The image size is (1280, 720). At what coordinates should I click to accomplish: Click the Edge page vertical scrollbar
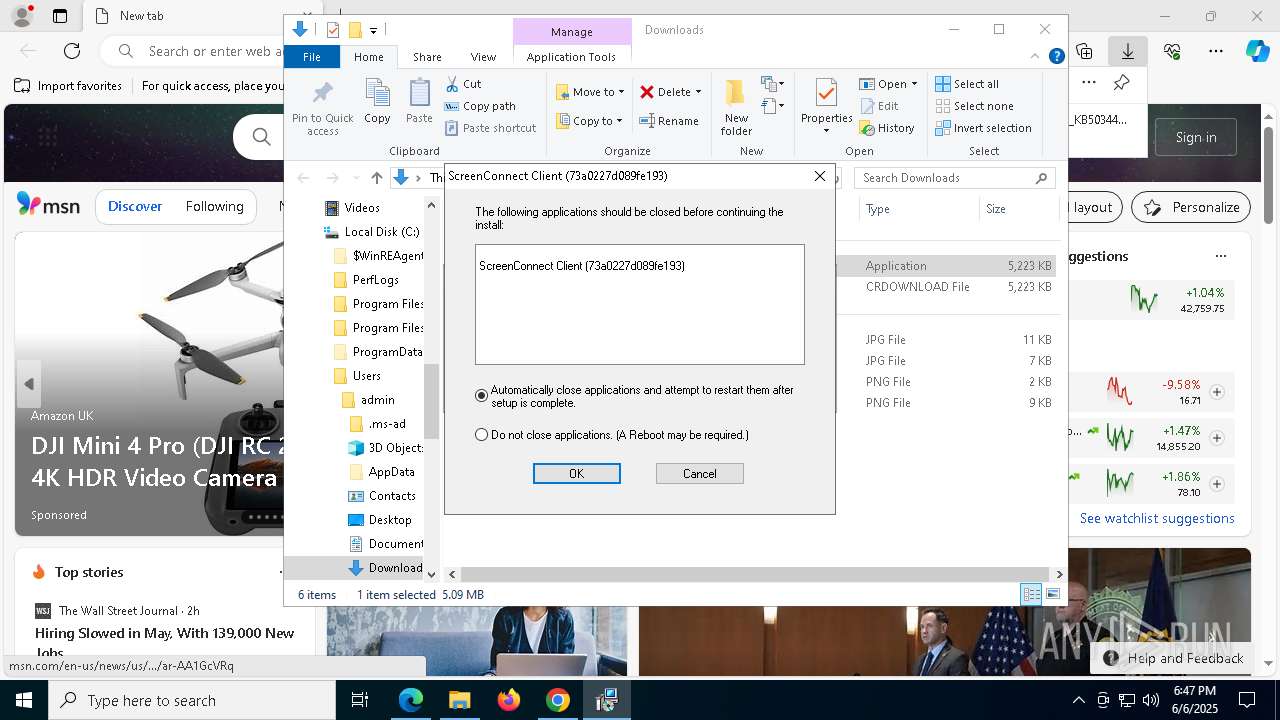click(1268, 175)
